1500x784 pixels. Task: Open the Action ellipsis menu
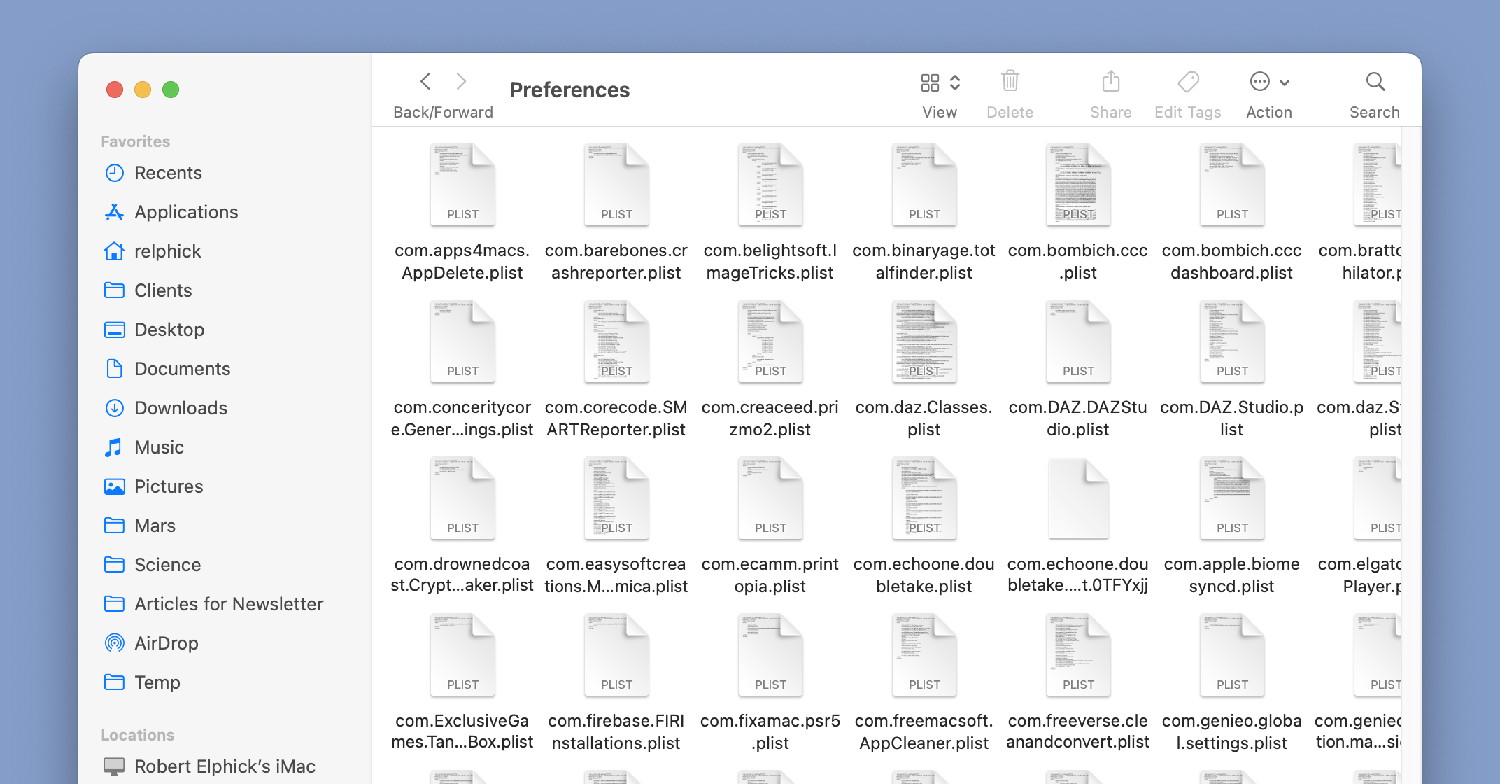click(1269, 82)
